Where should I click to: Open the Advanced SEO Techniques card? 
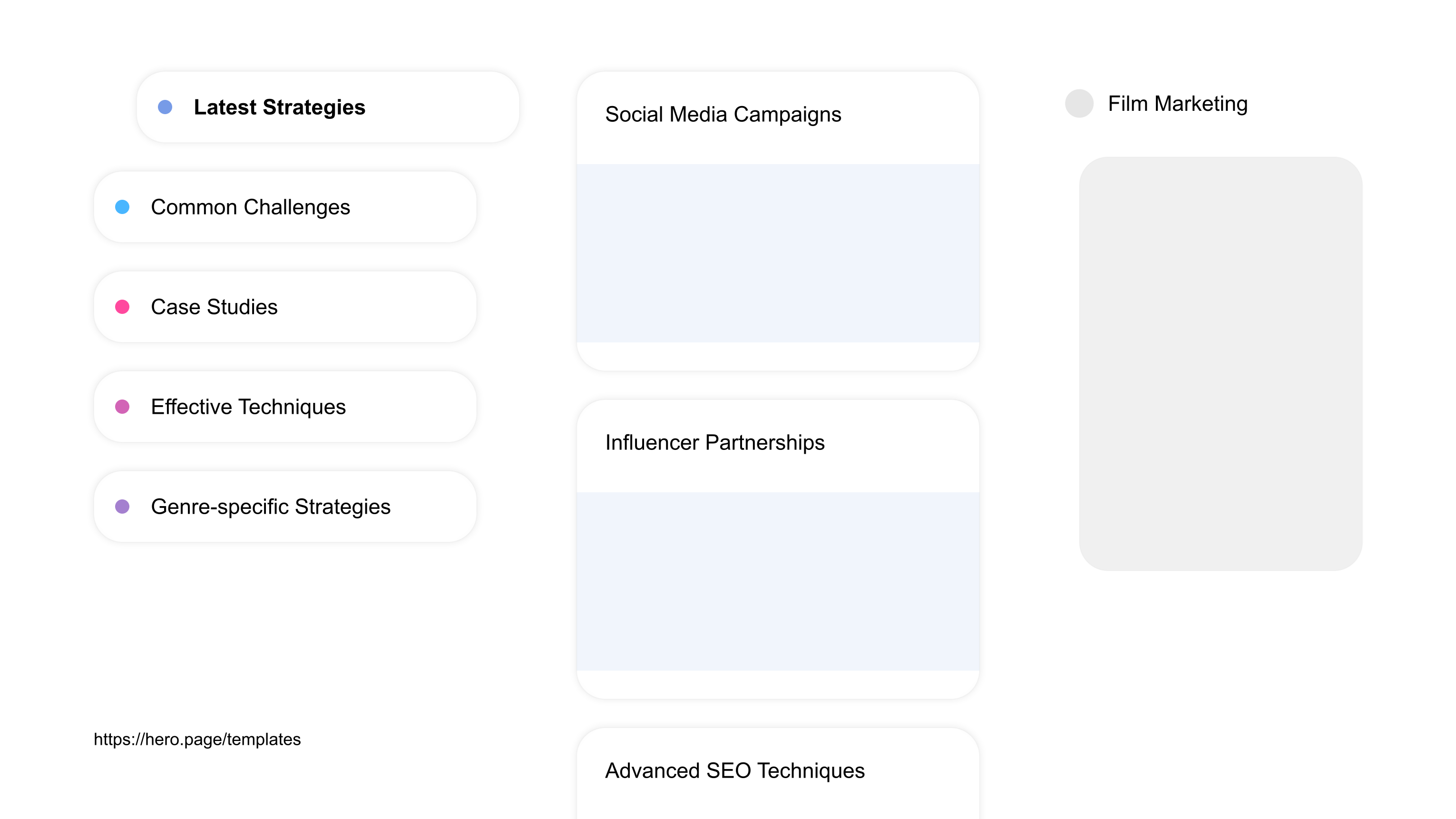(778, 773)
